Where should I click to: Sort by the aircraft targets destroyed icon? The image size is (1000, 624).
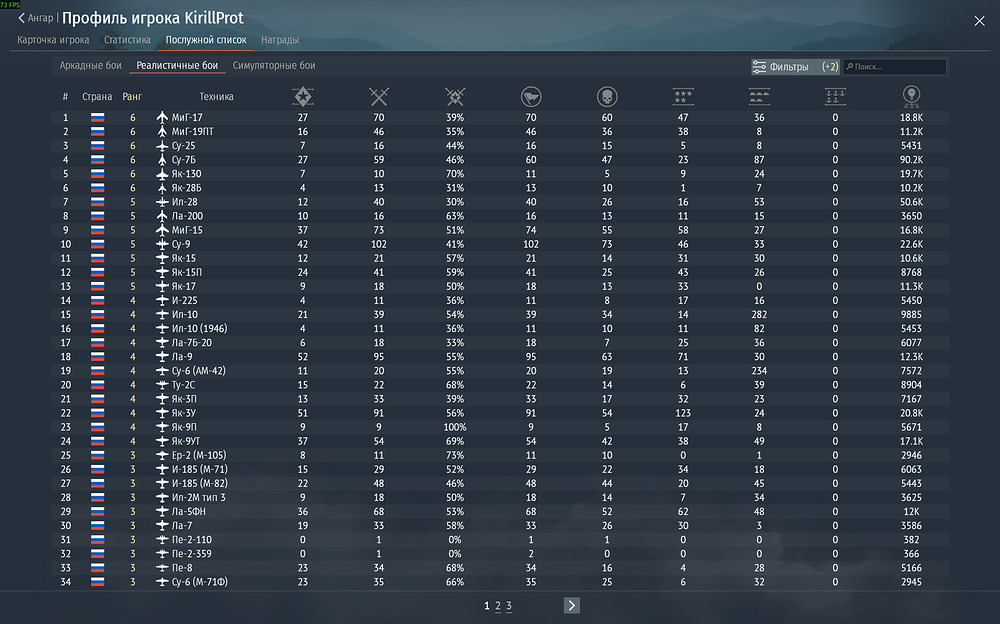[x=683, y=96]
